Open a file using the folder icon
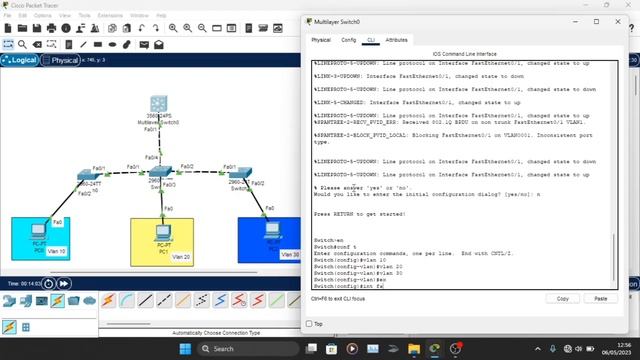The height and width of the screenshot is (360, 640). point(22,28)
